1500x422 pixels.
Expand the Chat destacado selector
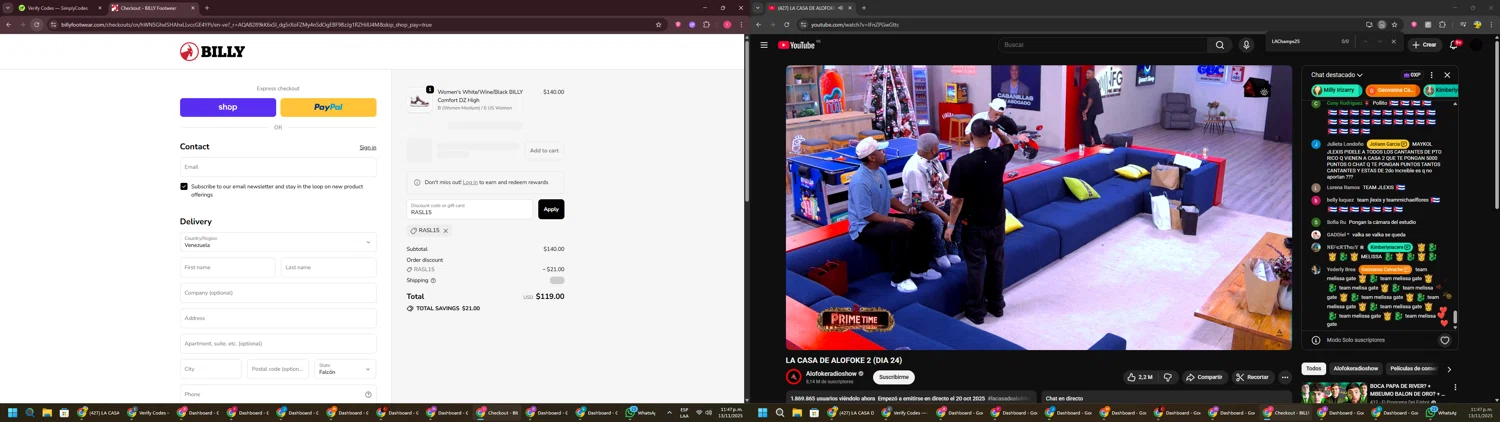[1337, 75]
